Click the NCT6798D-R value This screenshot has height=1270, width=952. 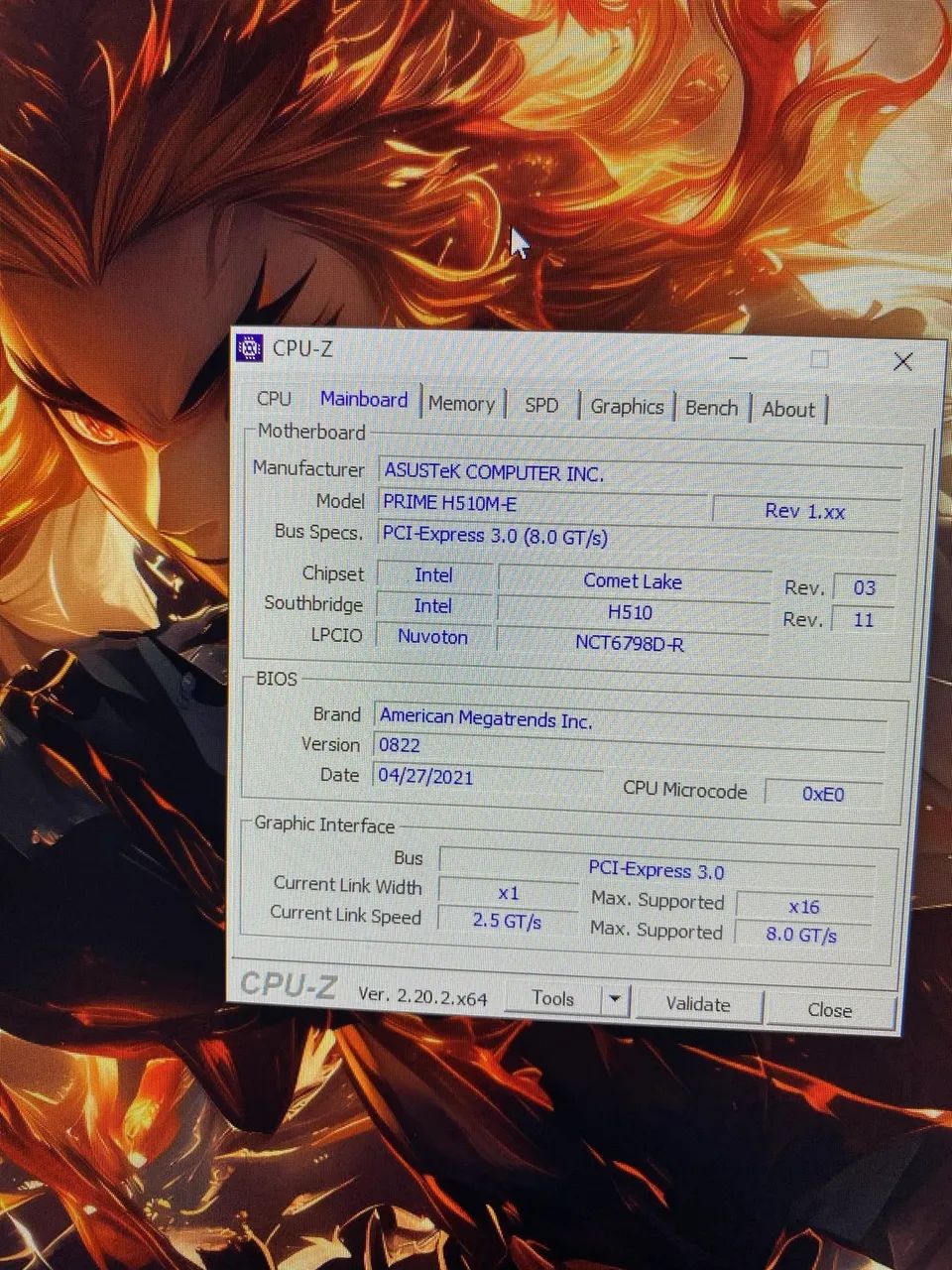[x=630, y=643]
